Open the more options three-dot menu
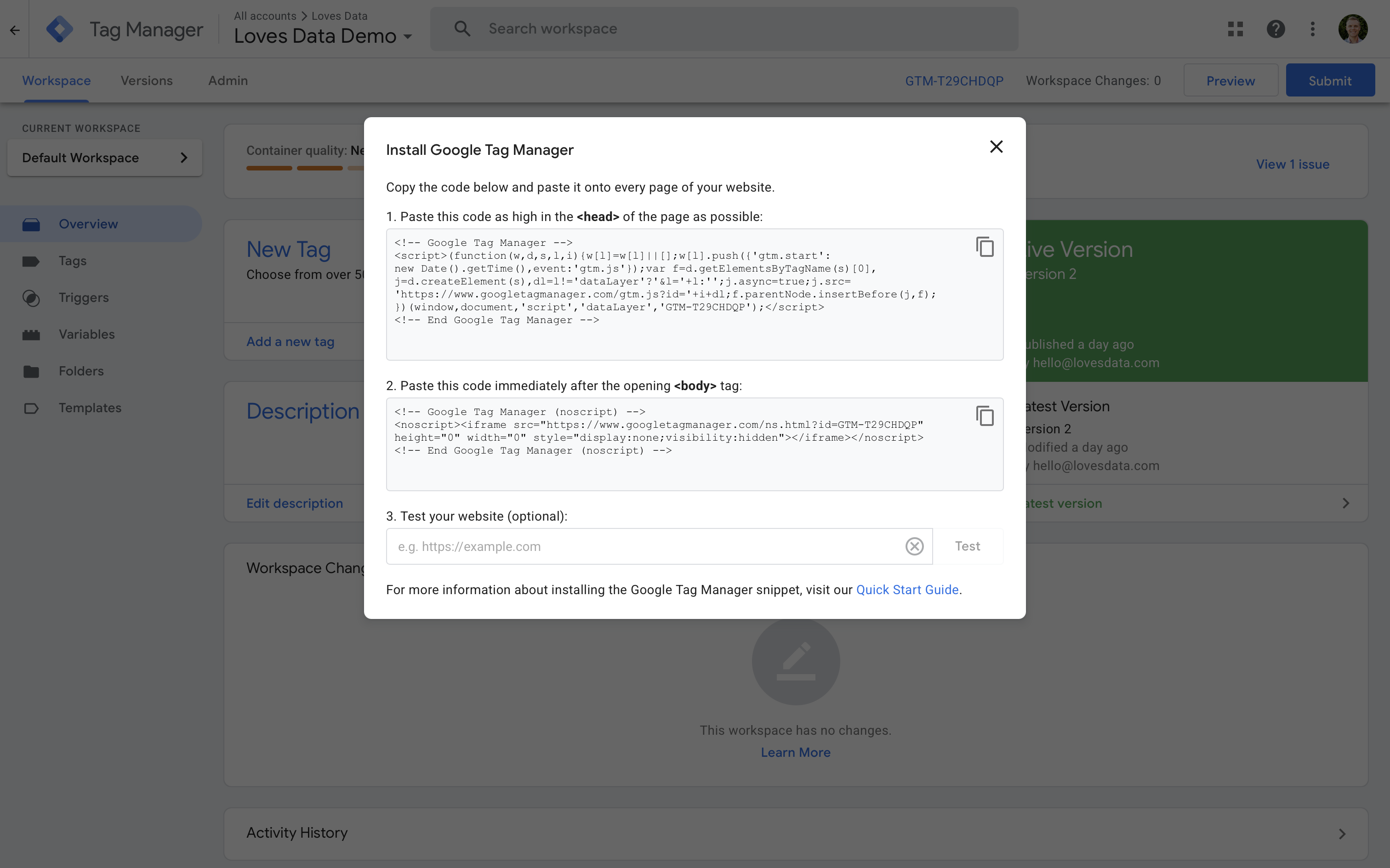This screenshot has width=1390, height=868. pos(1312,28)
